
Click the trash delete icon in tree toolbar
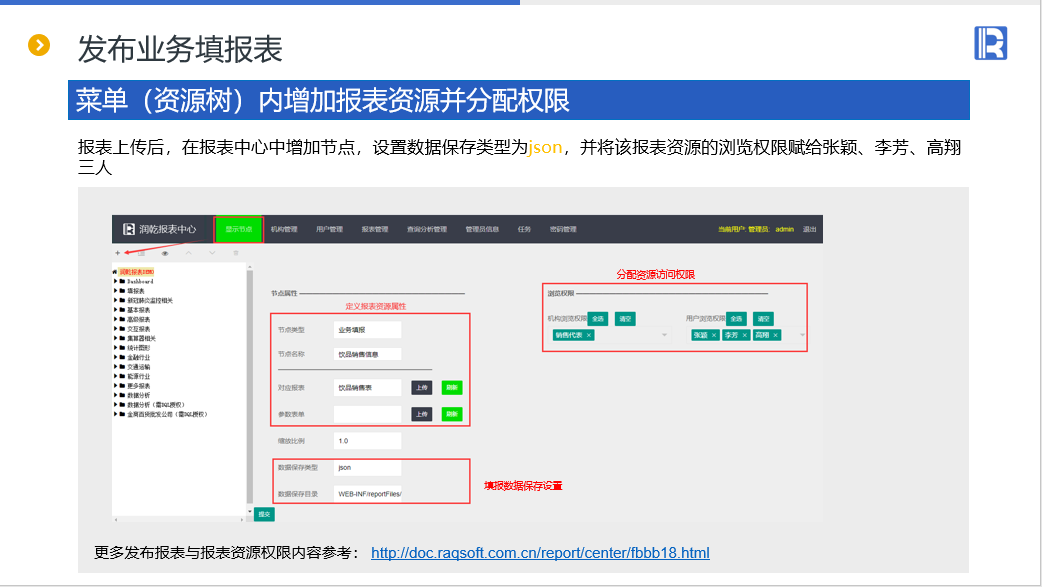[x=235, y=253]
